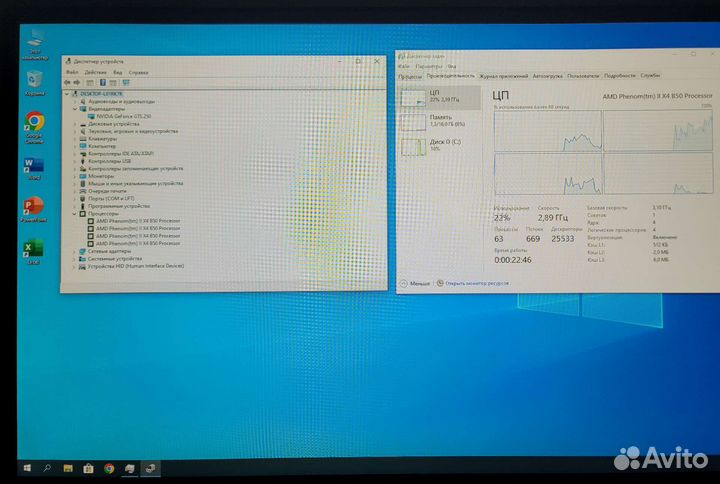This screenshot has width=720, height=484.
Task: Click AMD Phenom processor title in Task Manager
Action: 658,96
